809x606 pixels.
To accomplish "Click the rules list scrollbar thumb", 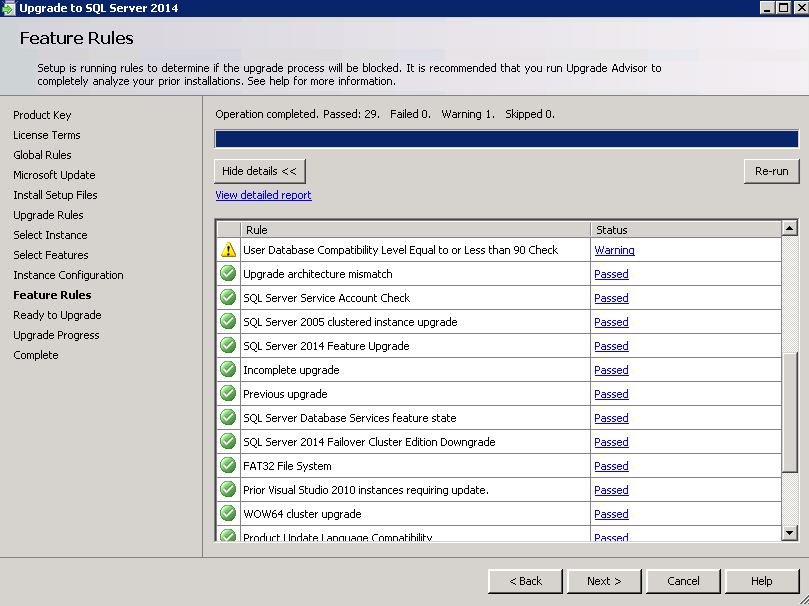I will coord(789,413).
